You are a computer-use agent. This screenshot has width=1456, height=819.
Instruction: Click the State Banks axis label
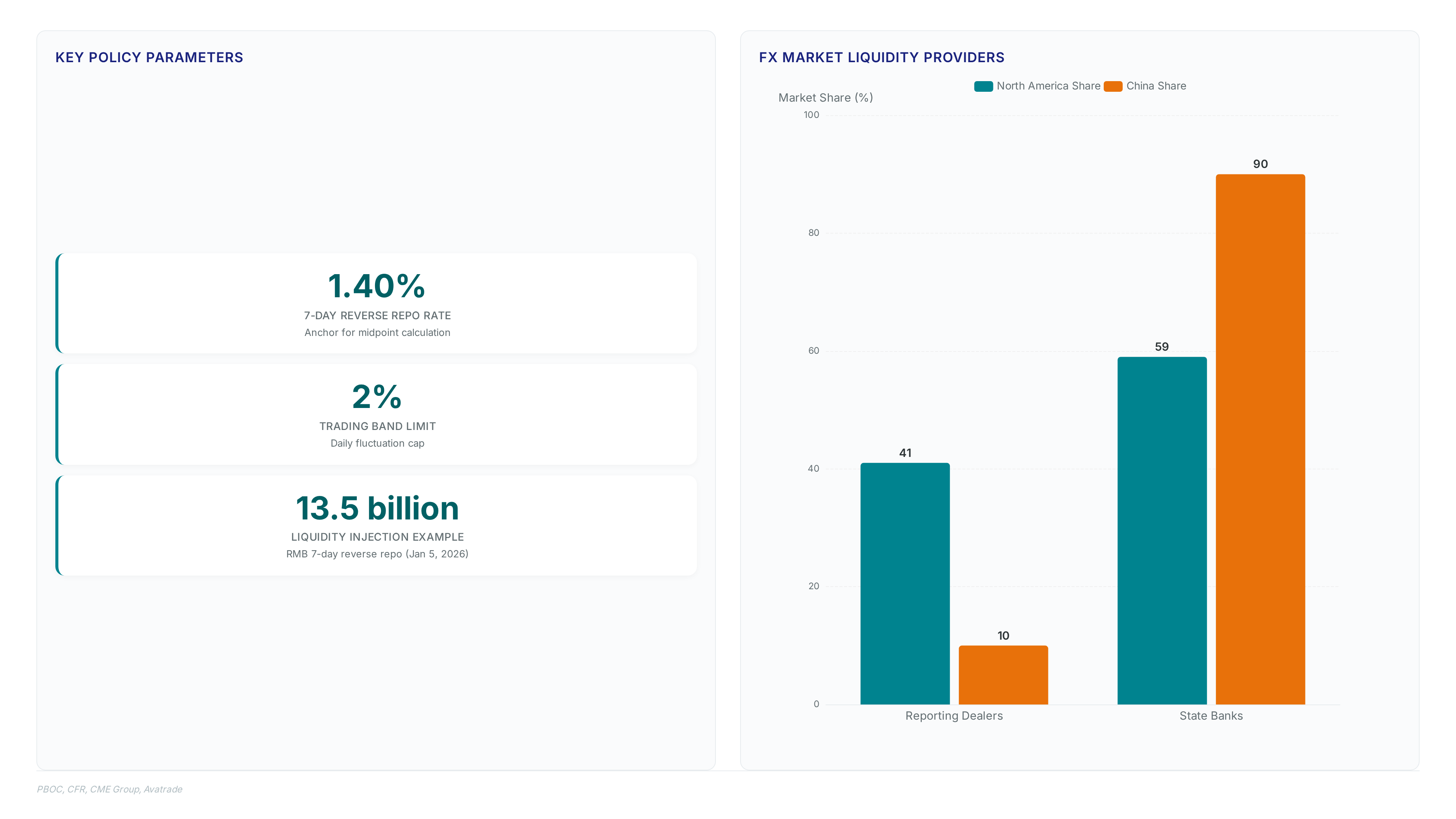(x=1211, y=716)
